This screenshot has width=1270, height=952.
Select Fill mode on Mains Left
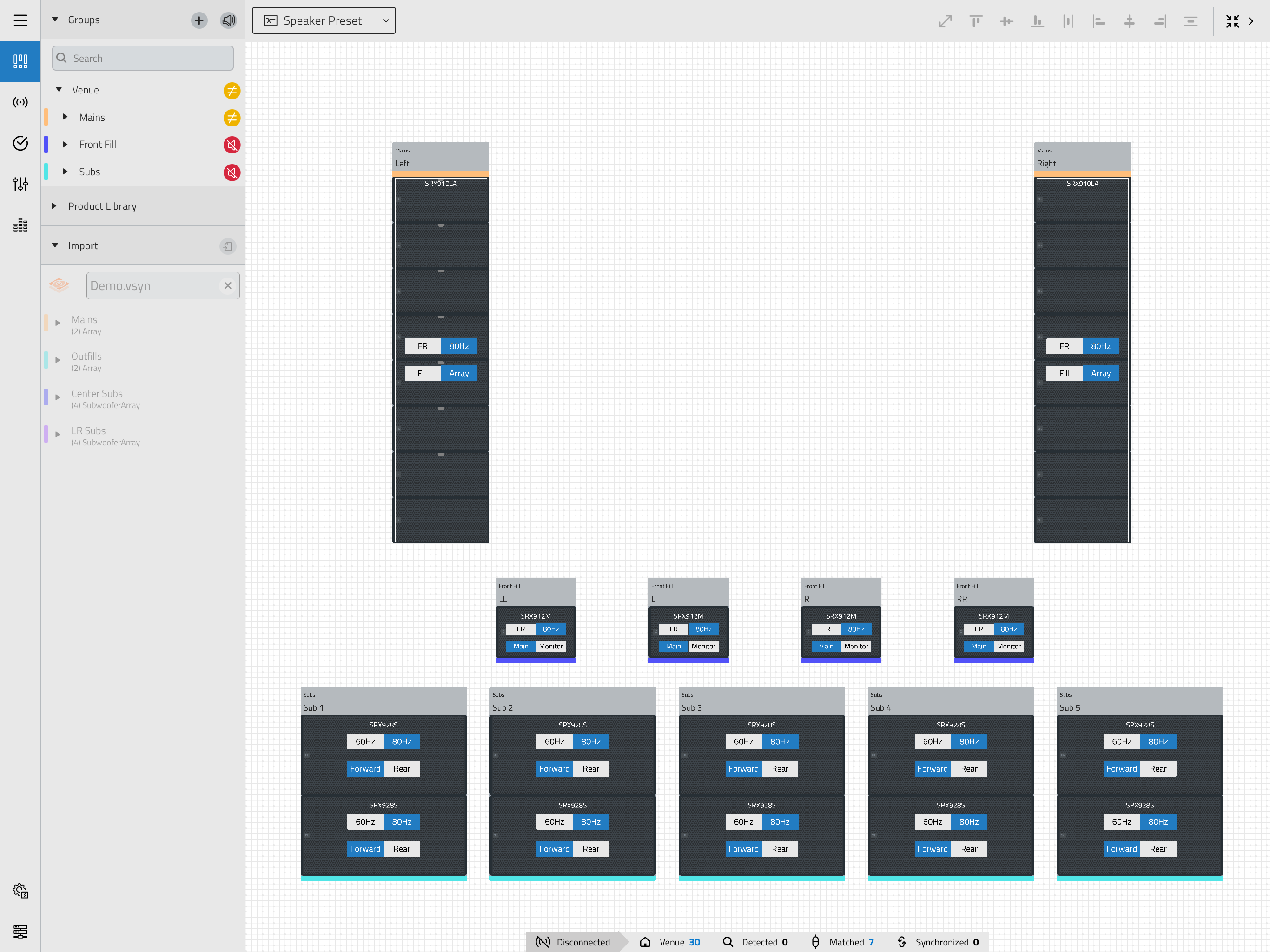[423, 373]
